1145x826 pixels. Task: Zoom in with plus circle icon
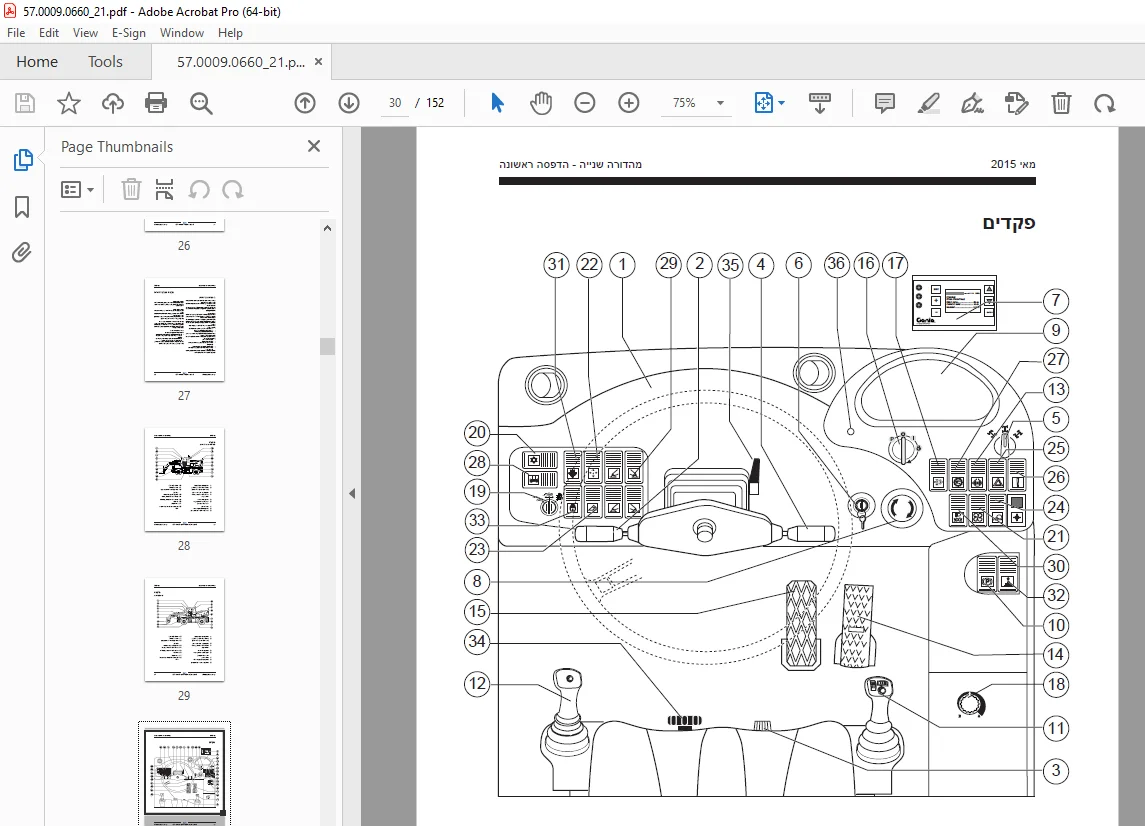click(x=629, y=103)
